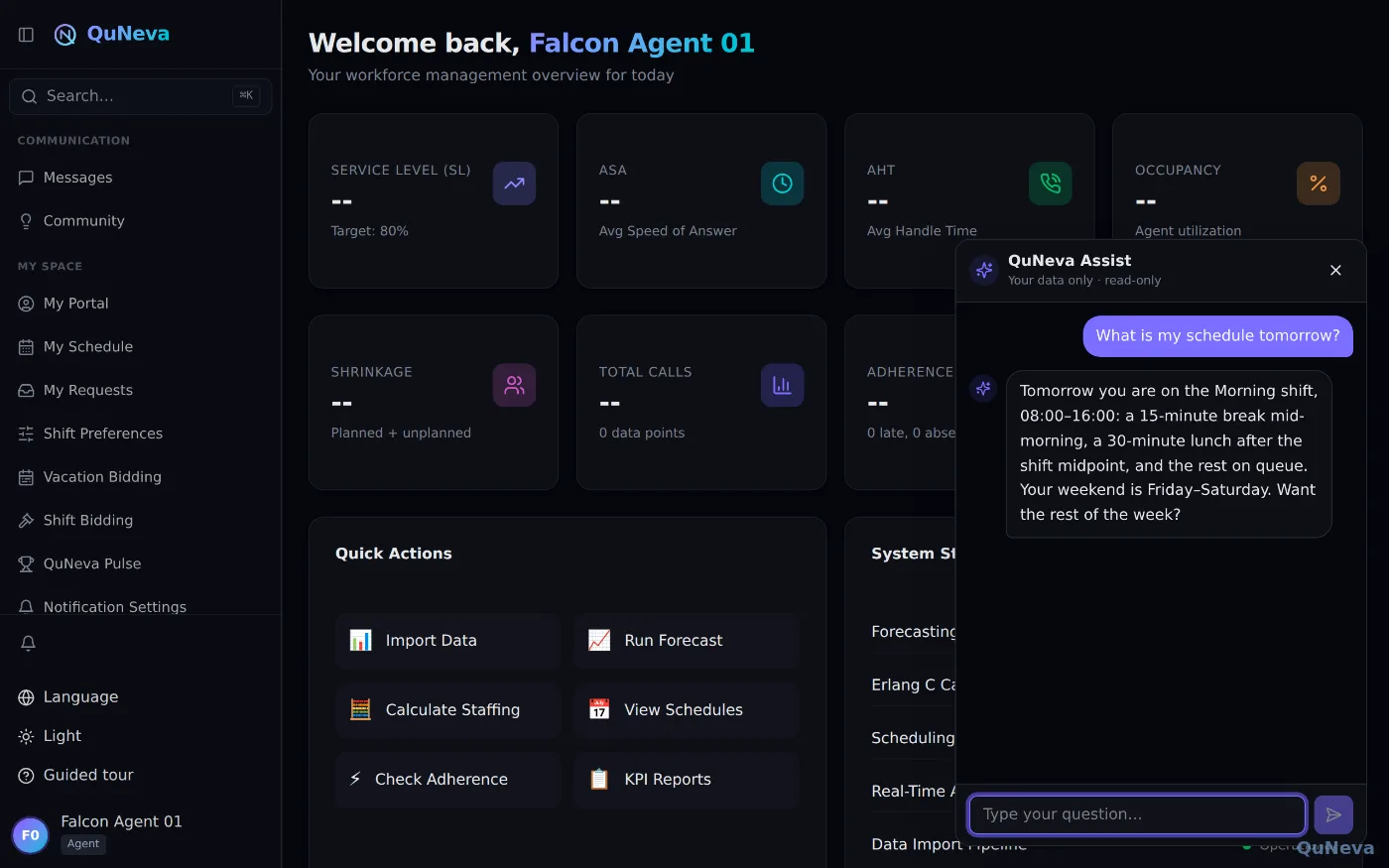
Task: Close the QuNeva Assist panel
Action: (1335, 270)
